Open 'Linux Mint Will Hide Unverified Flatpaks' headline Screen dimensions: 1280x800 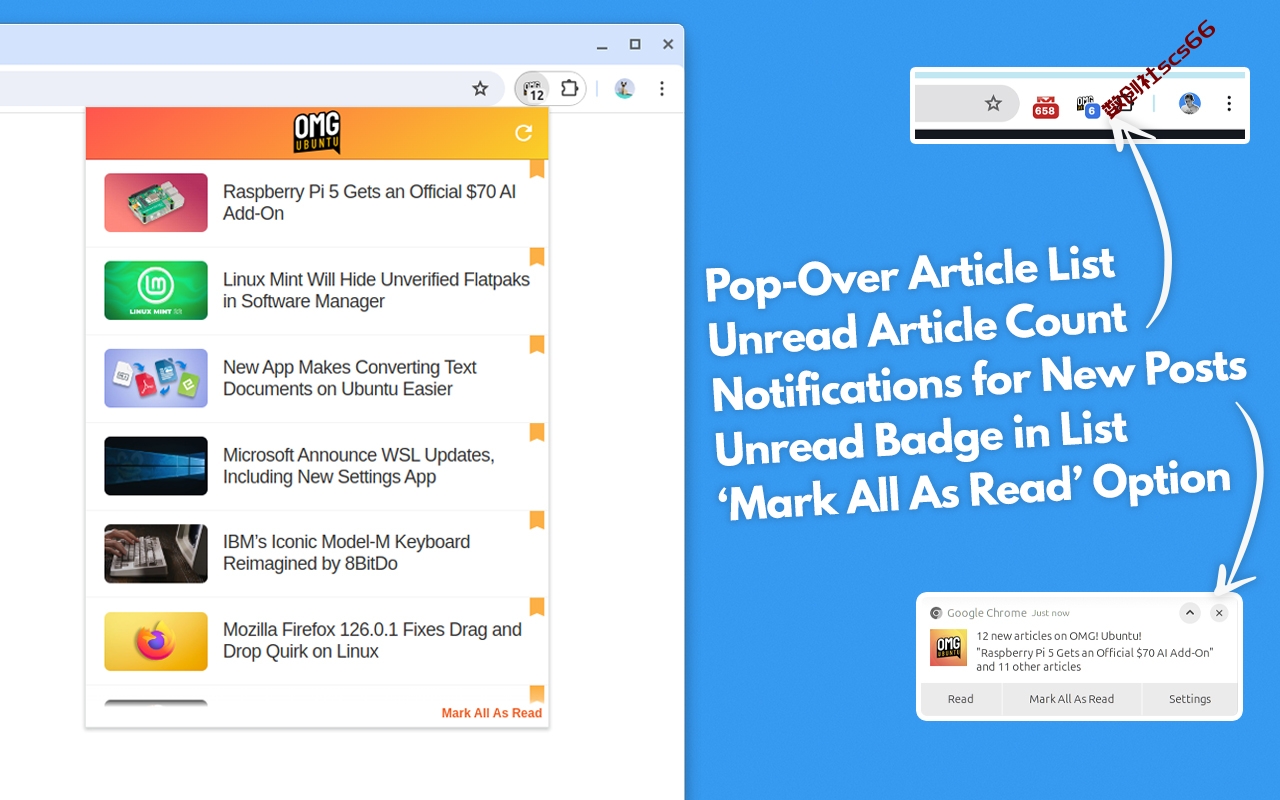click(376, 290)
